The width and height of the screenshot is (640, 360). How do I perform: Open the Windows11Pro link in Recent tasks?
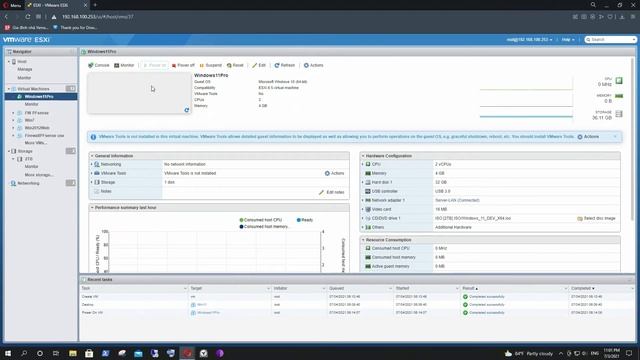coord(208,313)
